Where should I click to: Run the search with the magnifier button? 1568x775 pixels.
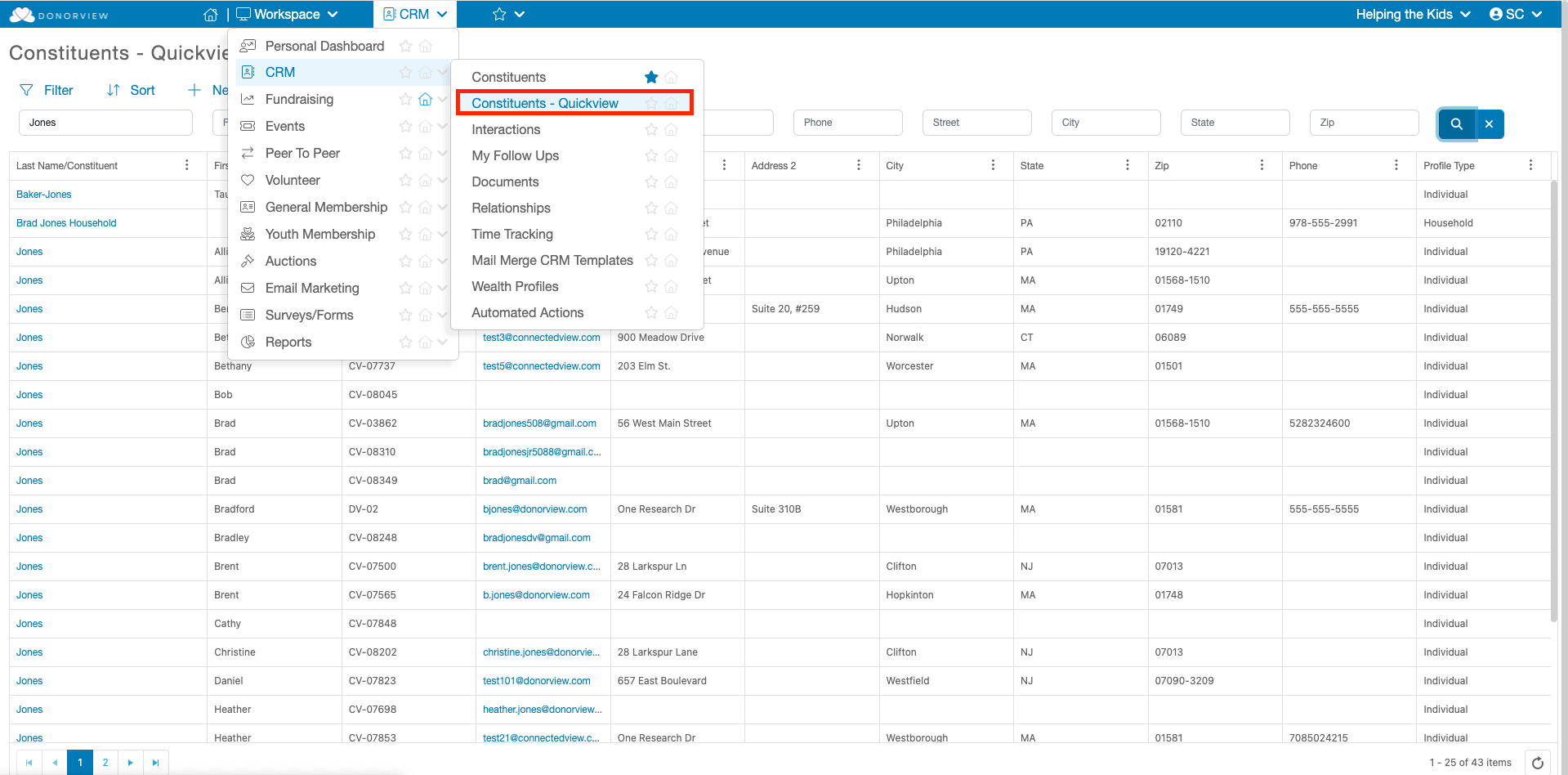tap(1457, 123)
